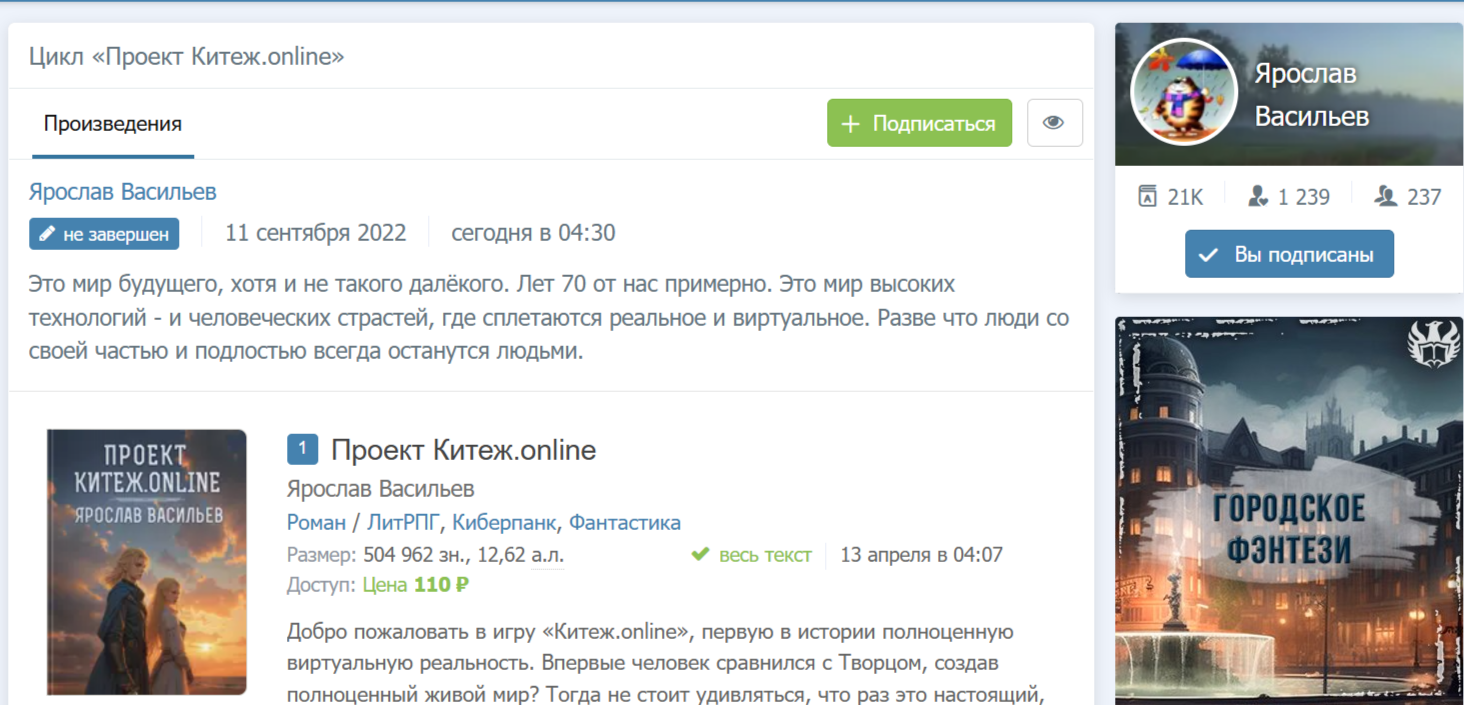1464x705 pixels.
Task: Click the eagle logo on banner
Action: coord(1433,344)
